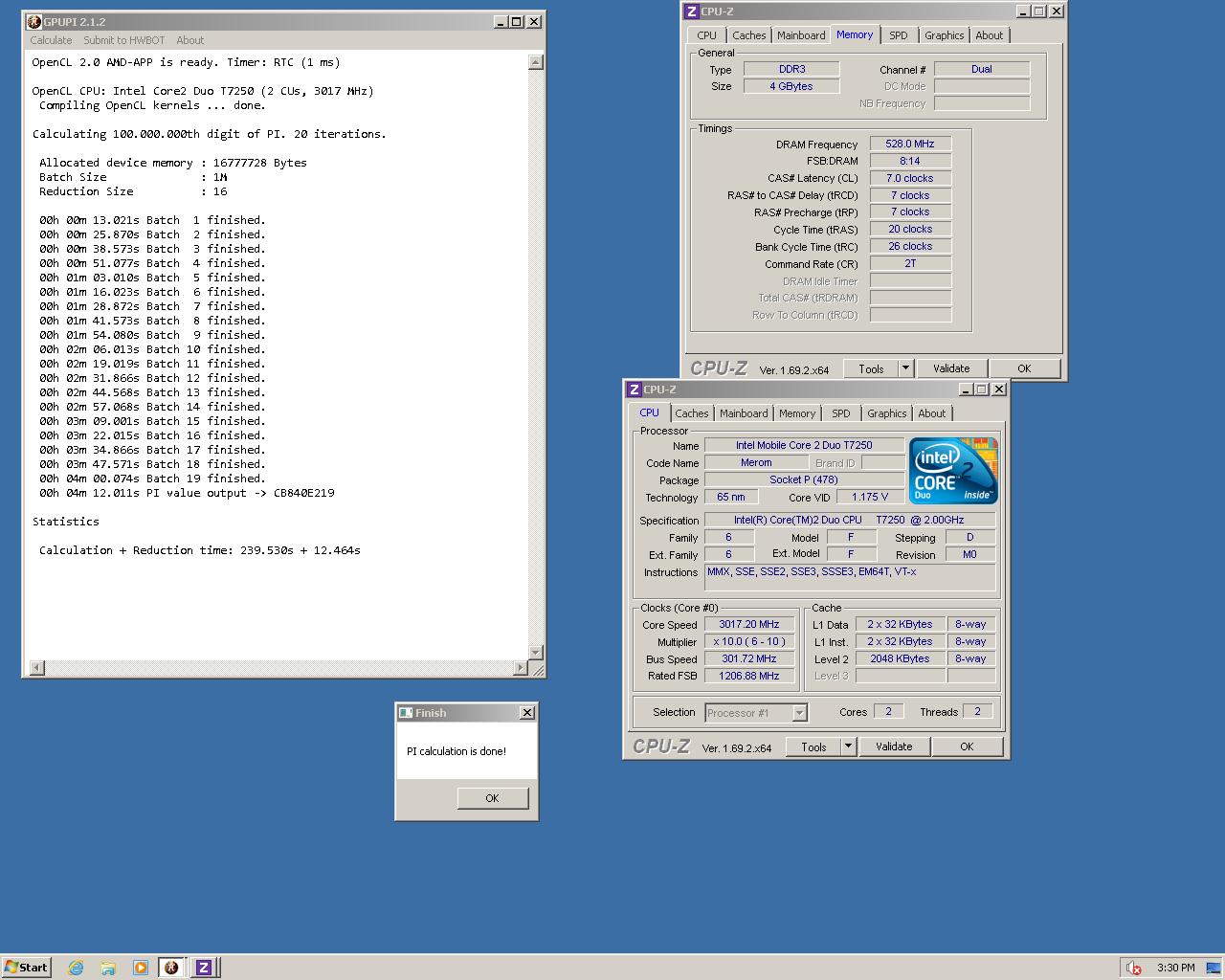Viewport: 1225px width, 980px height.
Task: Maximize the GPUPI window
Action: [517, 21]
